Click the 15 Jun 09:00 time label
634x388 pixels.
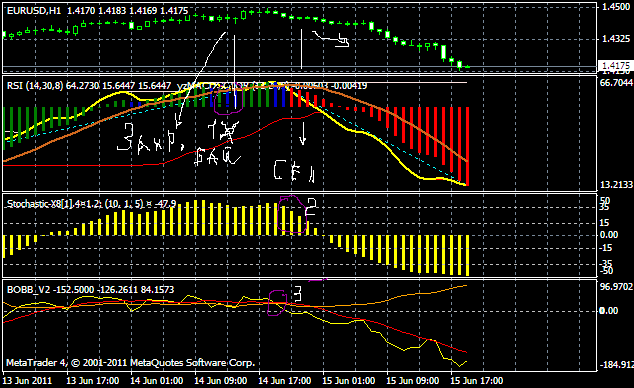tap(412, 381)
